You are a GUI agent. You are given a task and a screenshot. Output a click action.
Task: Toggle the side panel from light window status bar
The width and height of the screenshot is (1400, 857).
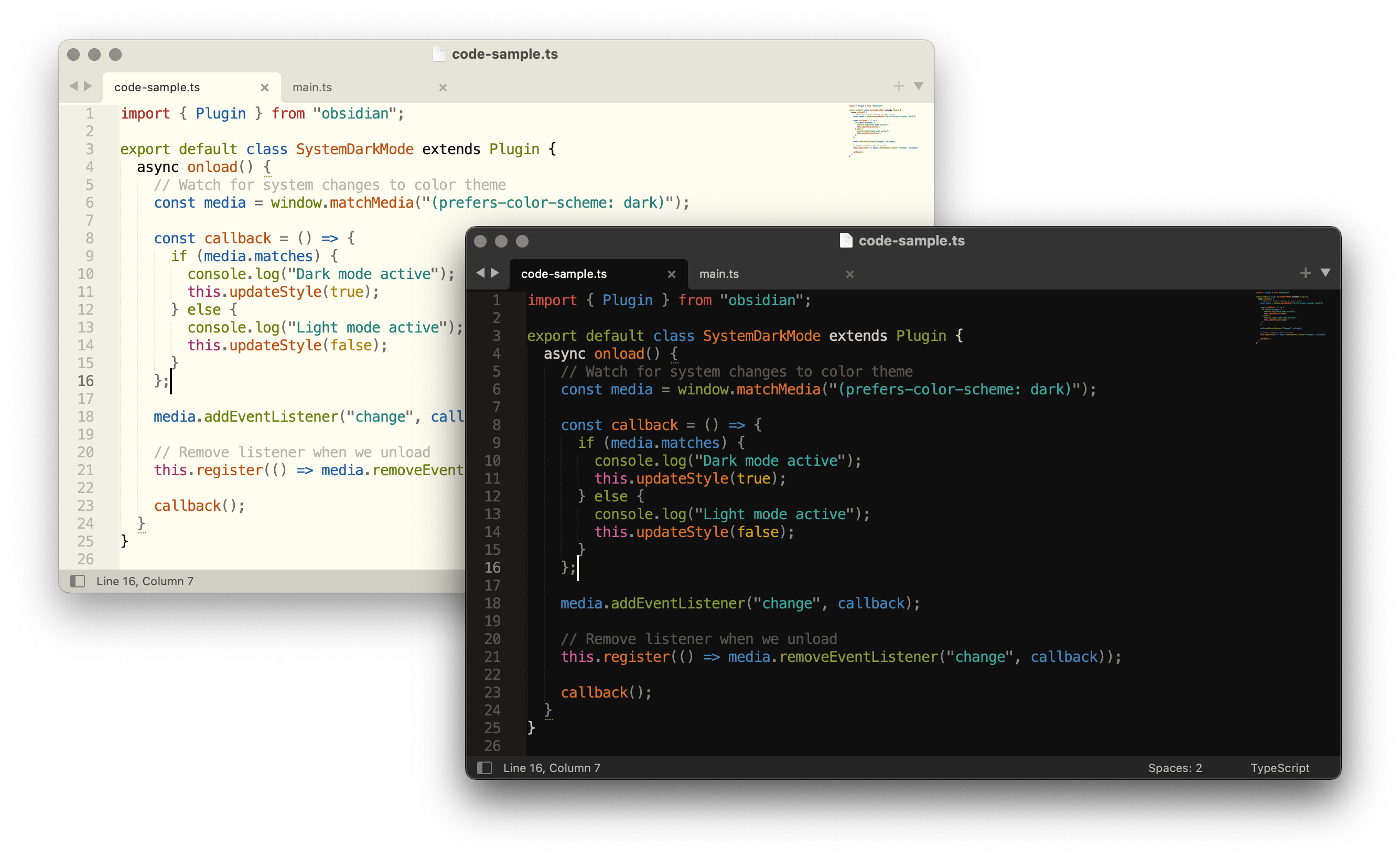pyautogui.click(x=78, y=581)
